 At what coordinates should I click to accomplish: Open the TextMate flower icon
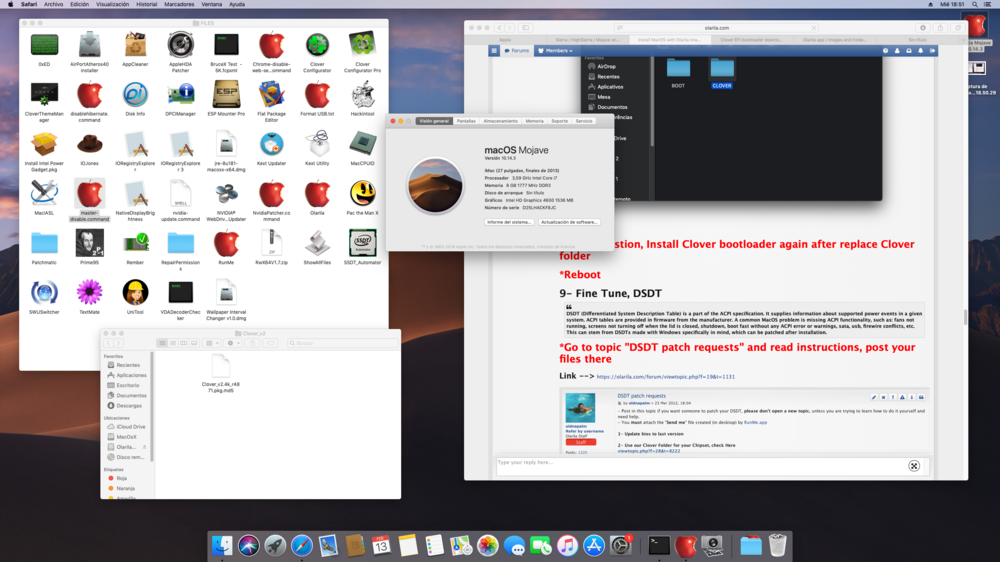tap(89, 292)
